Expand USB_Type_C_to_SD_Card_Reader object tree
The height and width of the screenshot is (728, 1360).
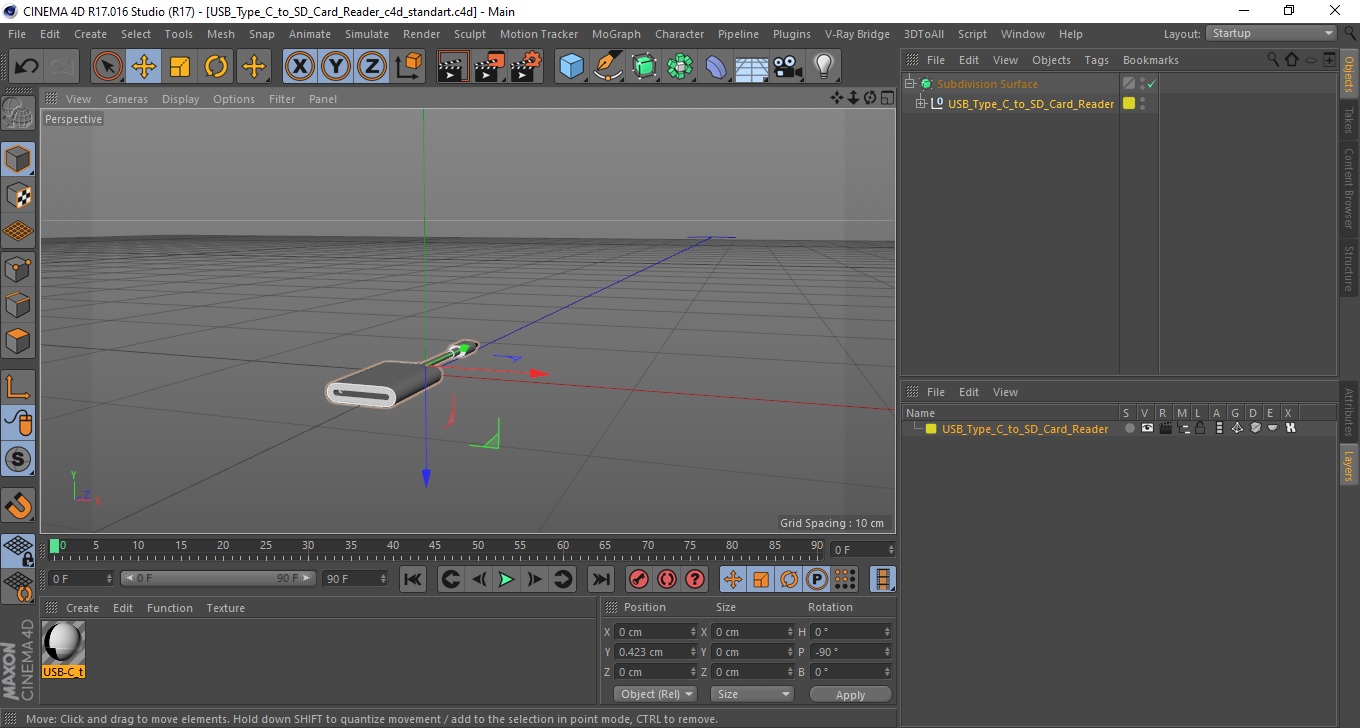[x=921, y=103]
